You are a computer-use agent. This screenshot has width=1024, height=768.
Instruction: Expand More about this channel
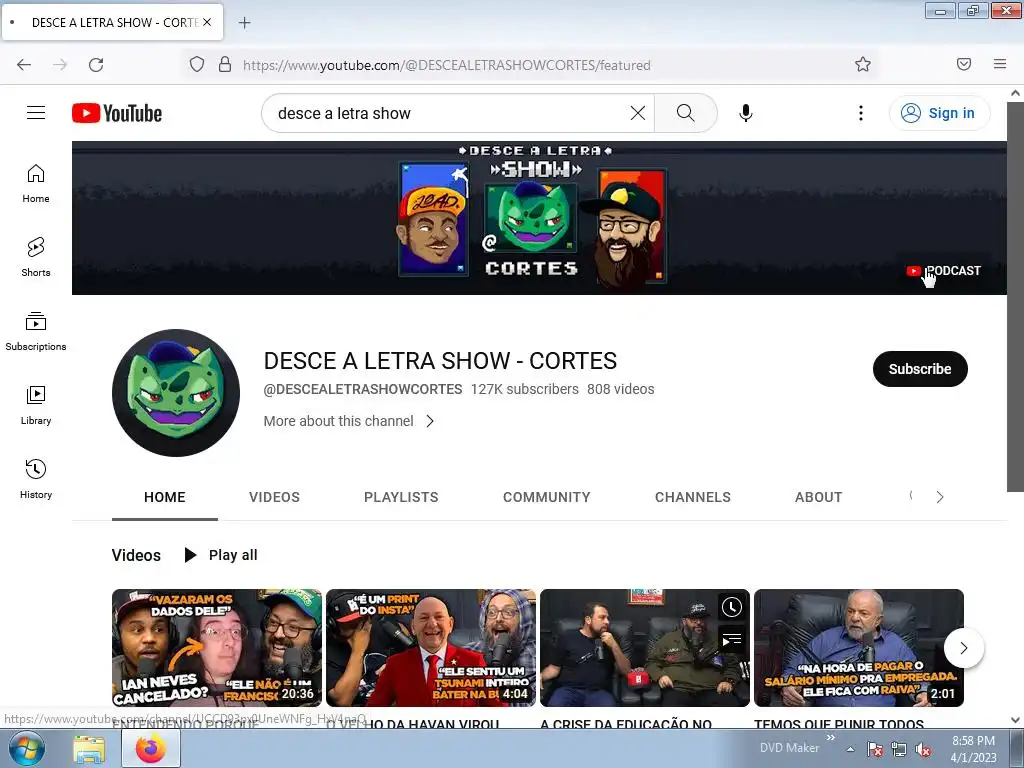[349, 421]
